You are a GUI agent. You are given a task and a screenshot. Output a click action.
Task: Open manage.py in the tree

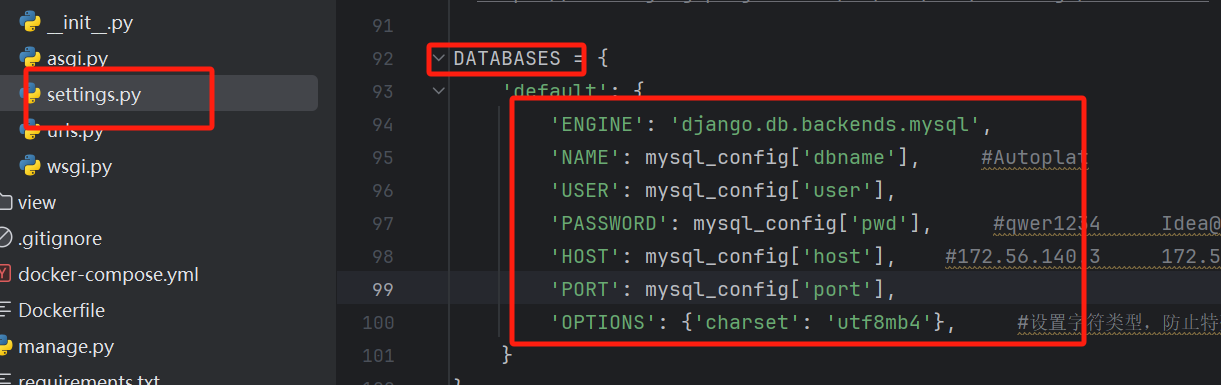point(66,347)
